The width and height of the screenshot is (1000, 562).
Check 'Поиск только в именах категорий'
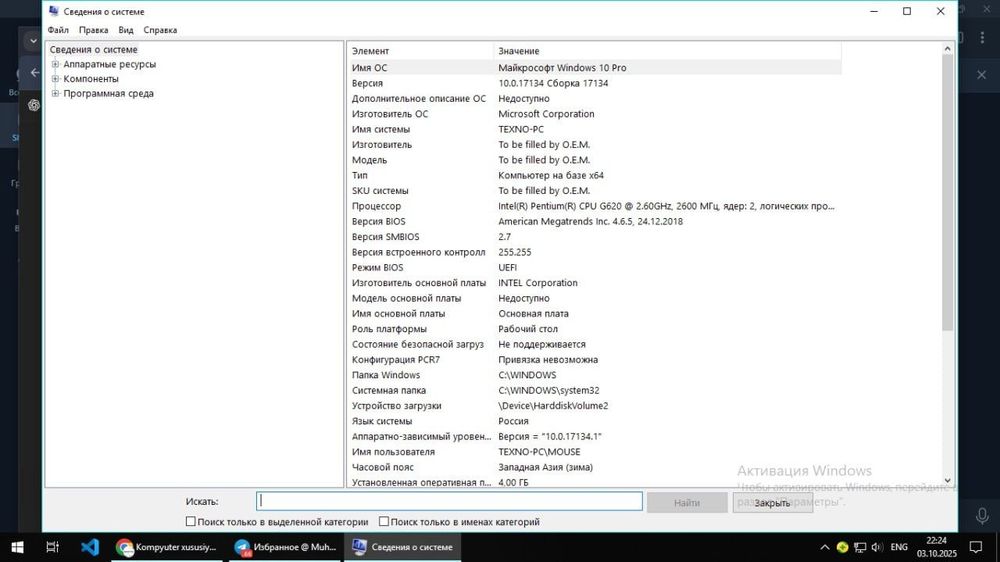coord(384,521)
